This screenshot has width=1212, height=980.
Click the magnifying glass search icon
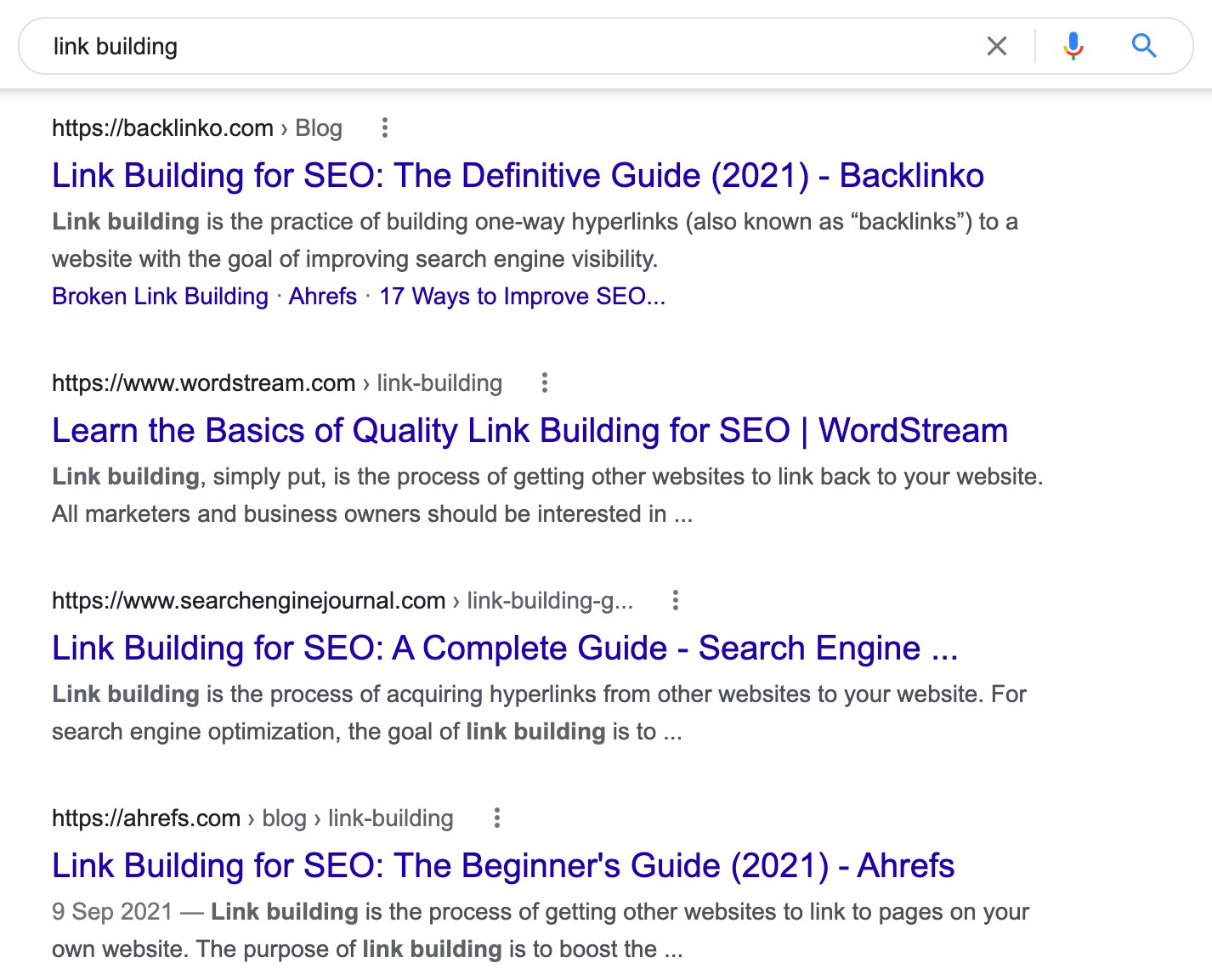point(1144,46)
